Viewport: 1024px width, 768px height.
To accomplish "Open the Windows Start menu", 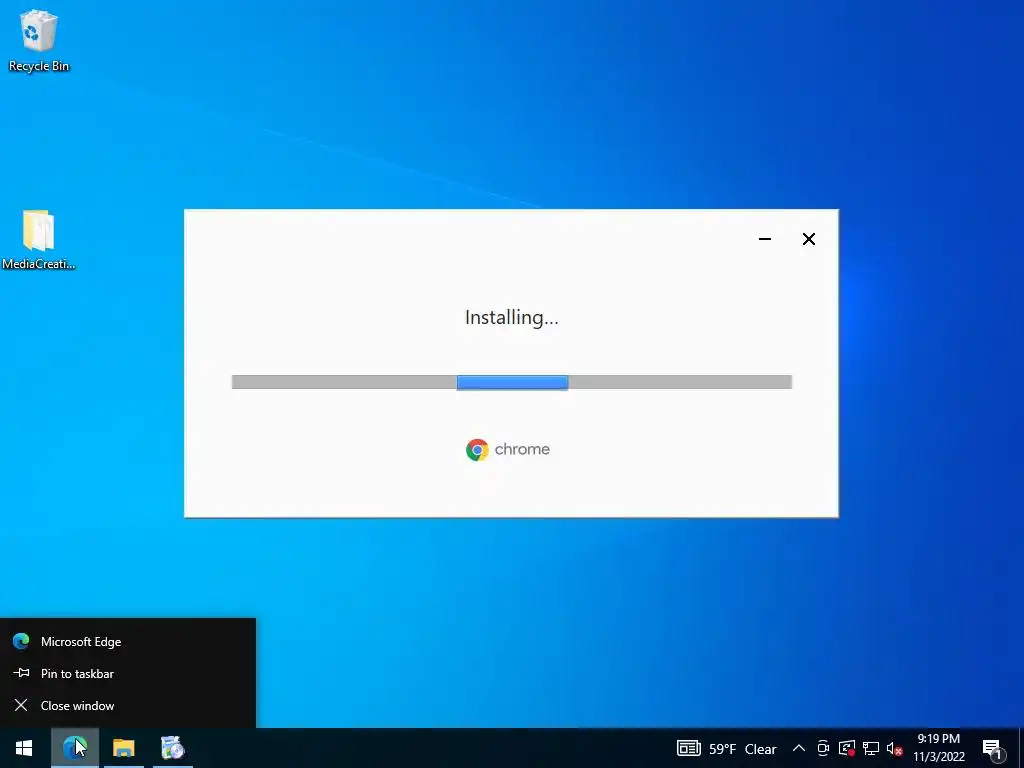I will tap(24, 748).
